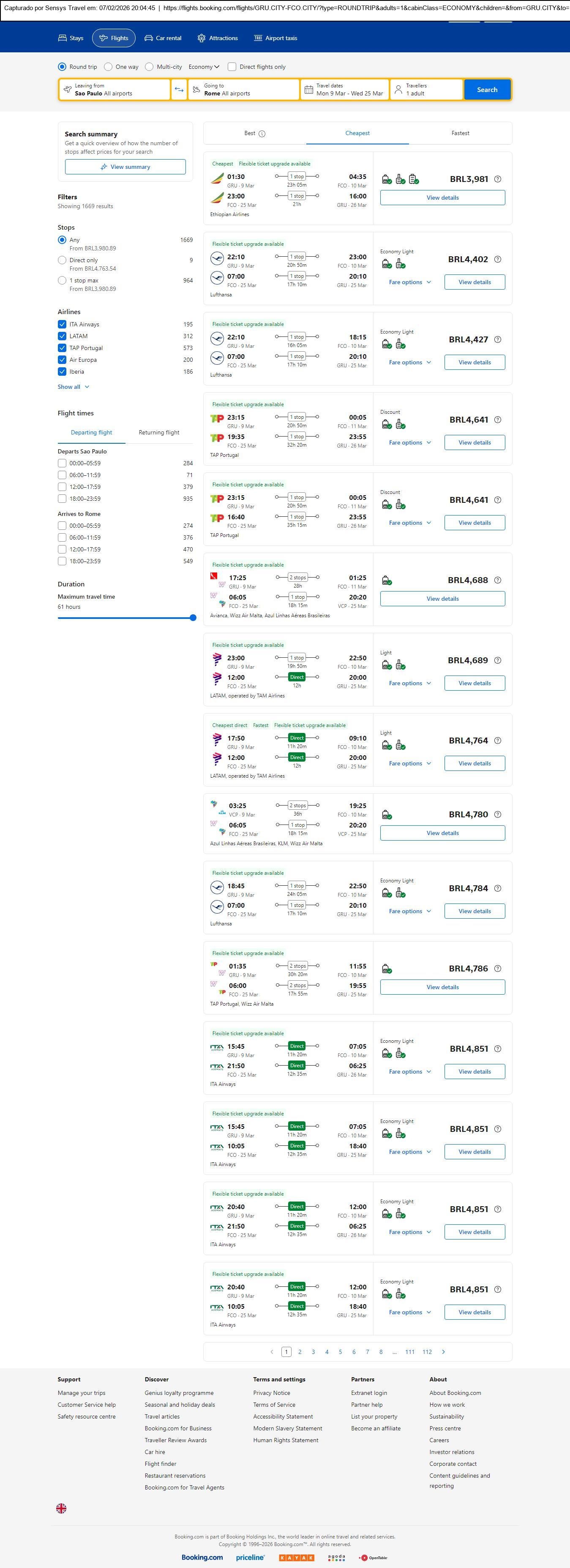Image resolution: width=570 pixels, height=1568 pixels.
Task: Click the blue Search button
Action: pos(487,90)
